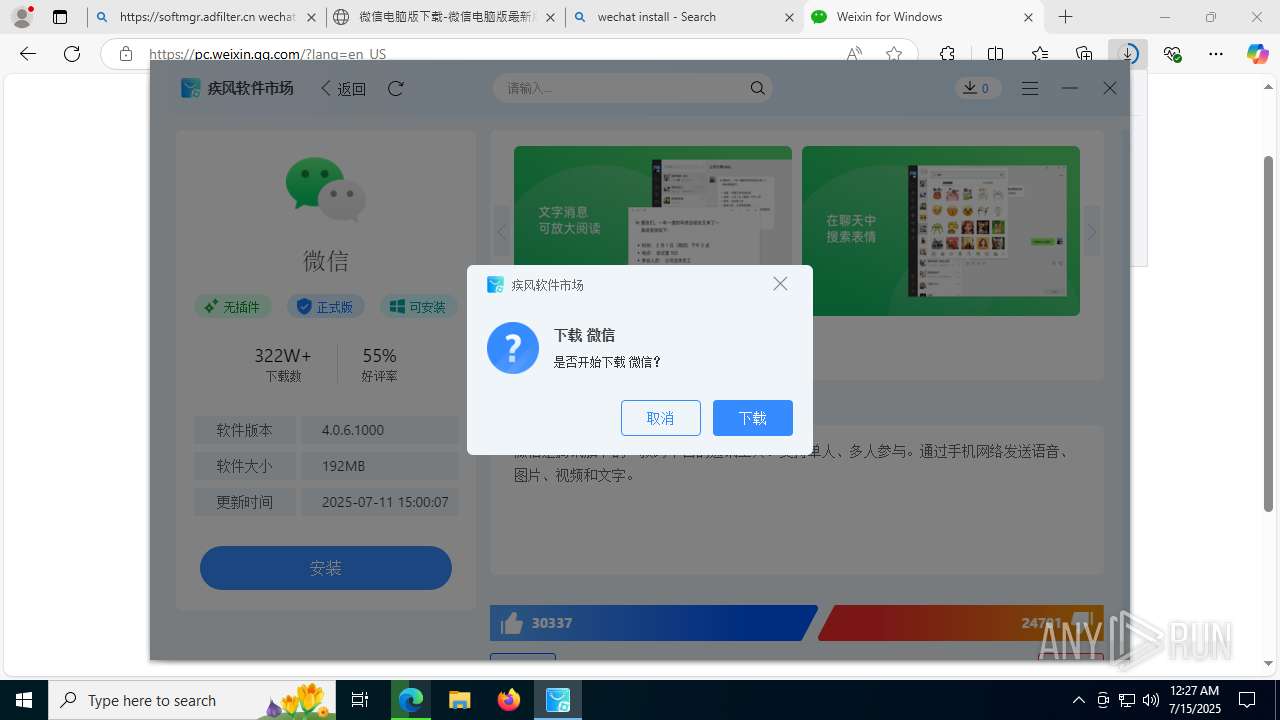Screen dimensions: 1280x720
Task: Open Edge browser essentials icon
Action: point(1172,54)
